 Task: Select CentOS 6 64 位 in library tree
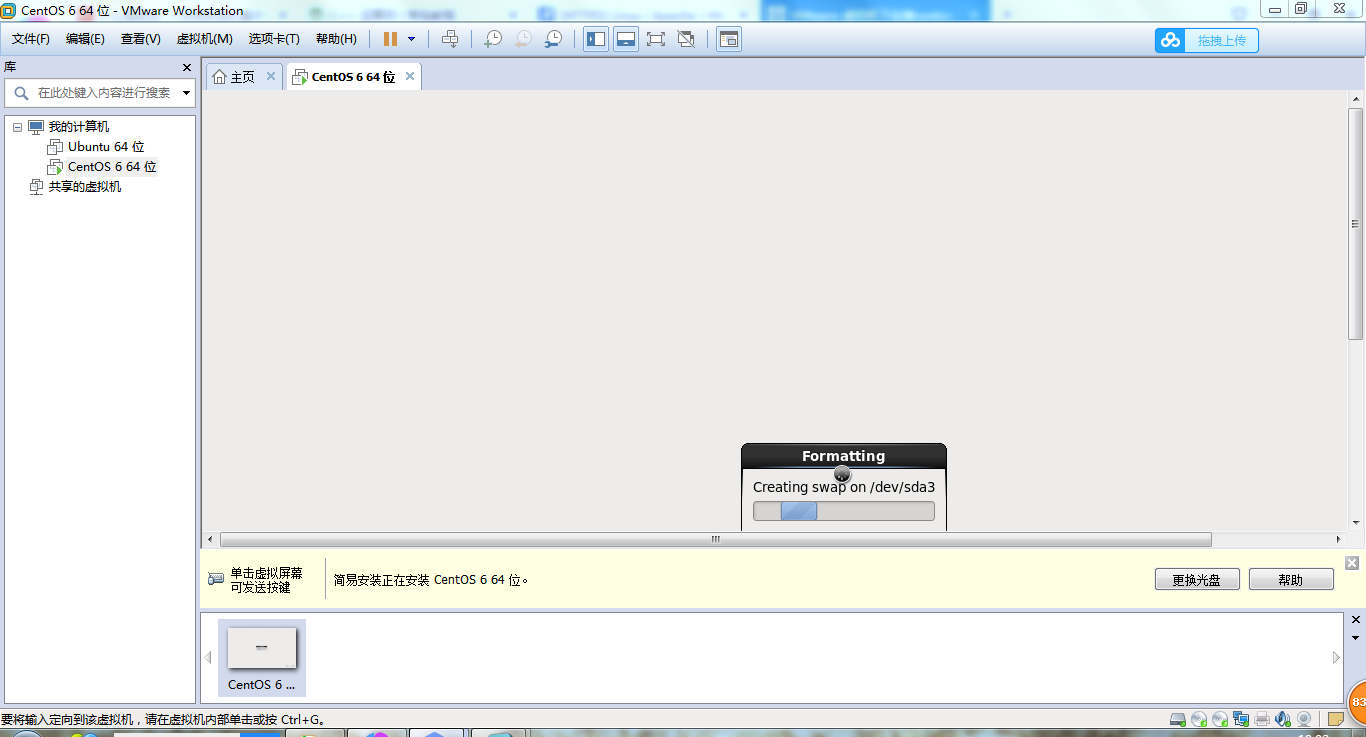point(112,167)
